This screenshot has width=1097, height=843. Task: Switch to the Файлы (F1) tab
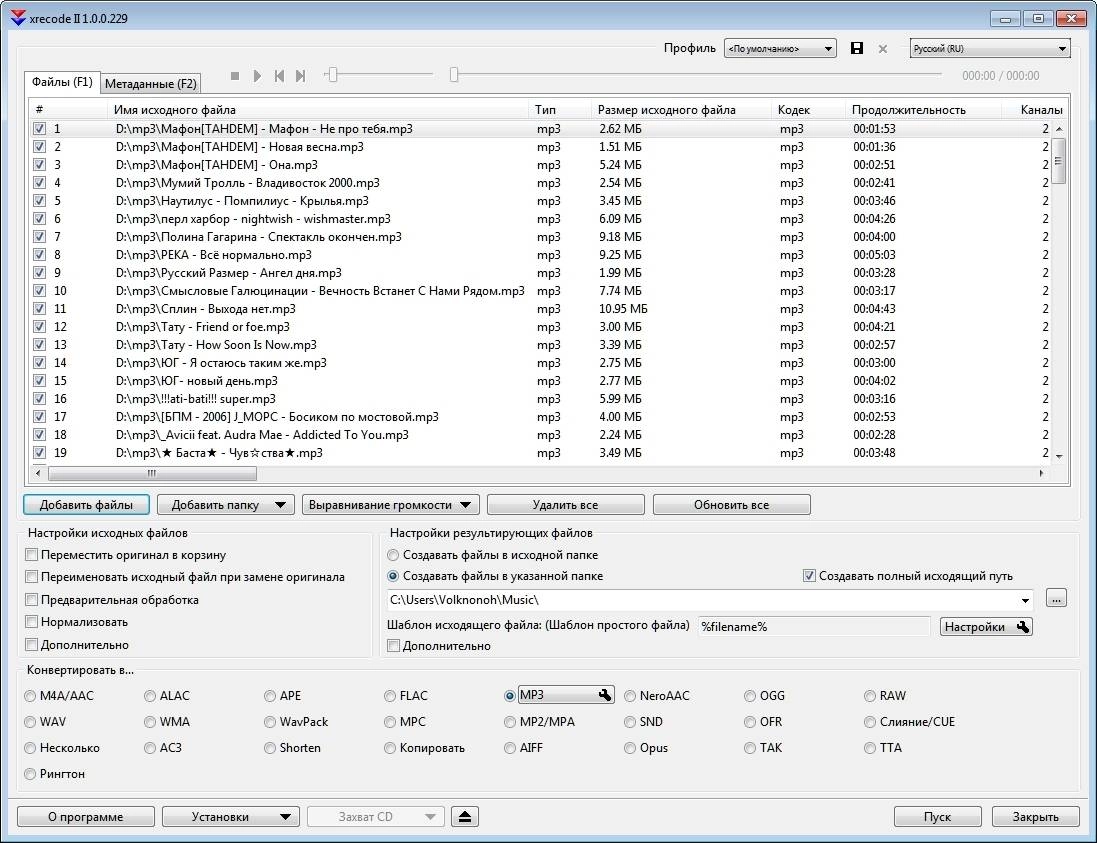[62, 82]
